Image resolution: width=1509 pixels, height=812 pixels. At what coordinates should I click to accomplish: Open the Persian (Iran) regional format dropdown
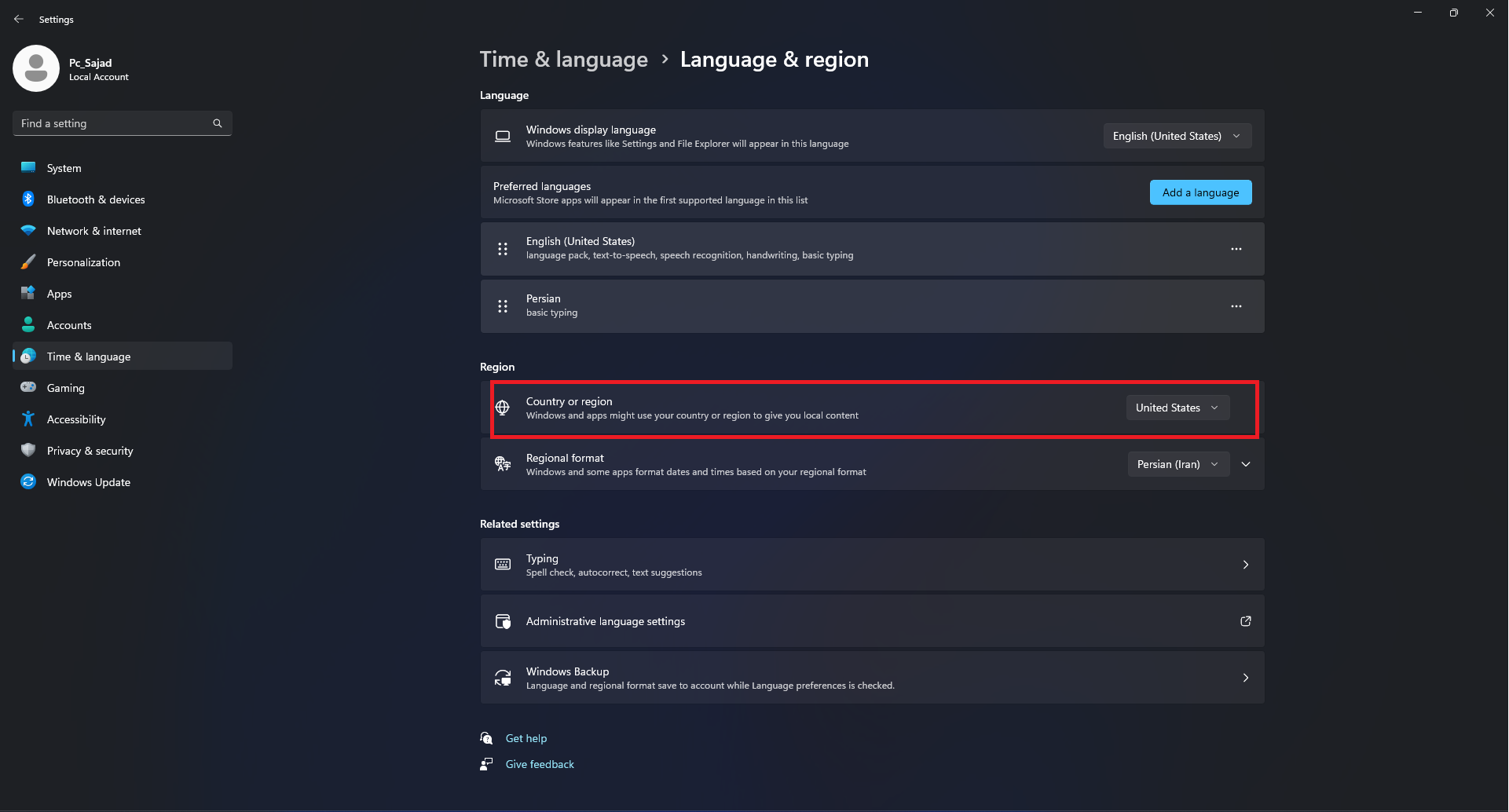(x=1178, y=464)
